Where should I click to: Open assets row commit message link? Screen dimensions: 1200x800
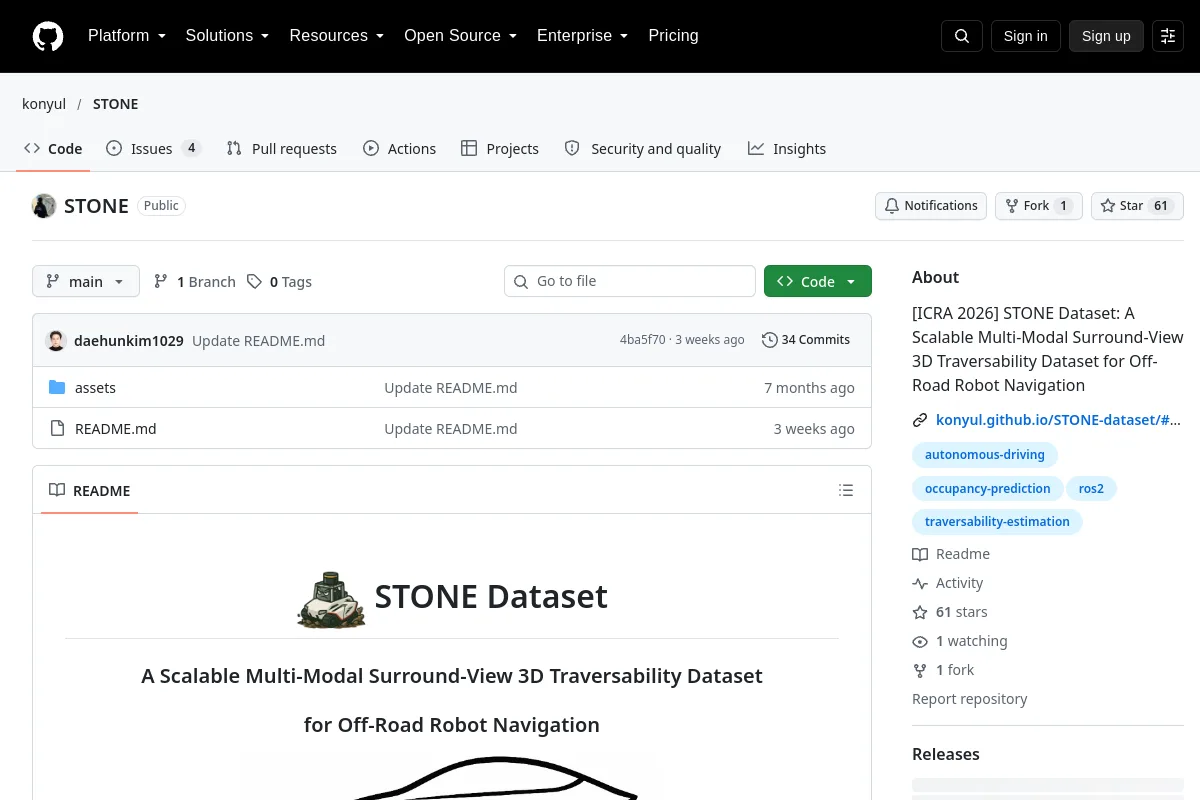click(451, 388)
